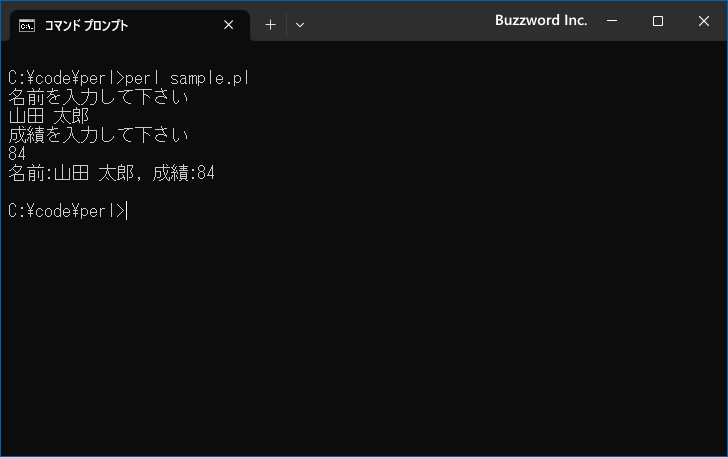This screenshot has height=457, width=728.
Task: Click the entered score line 84
Action: 17,154
